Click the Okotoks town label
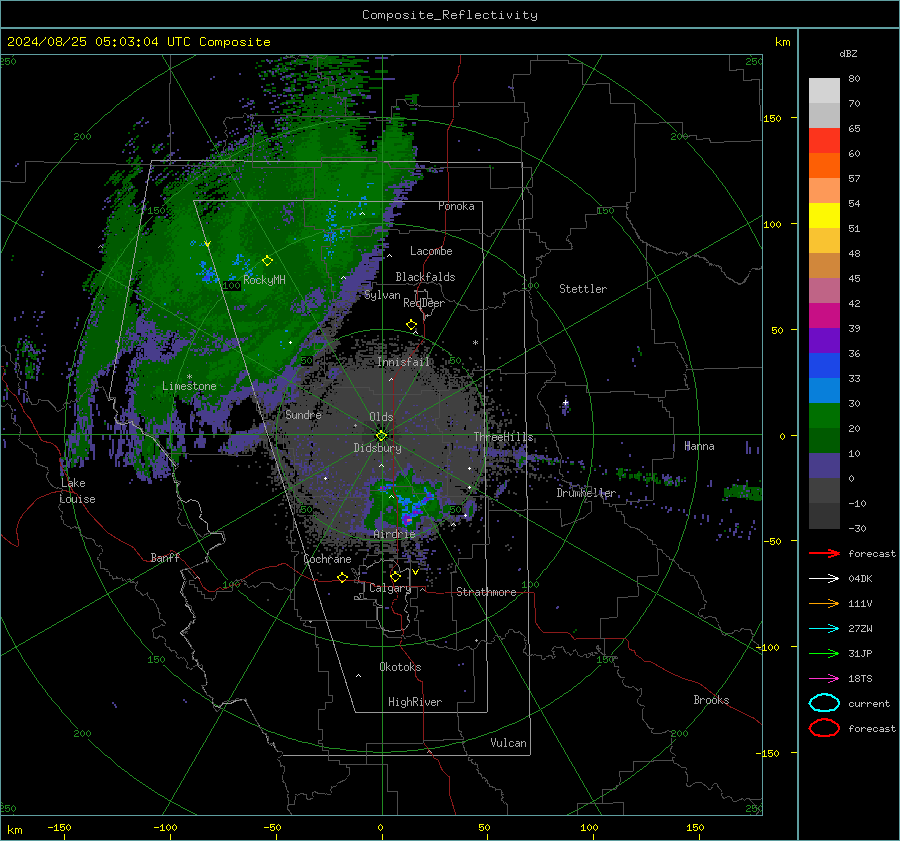This screenshot has width=900, height=841. pyautogui.click(x=400, y=667)
